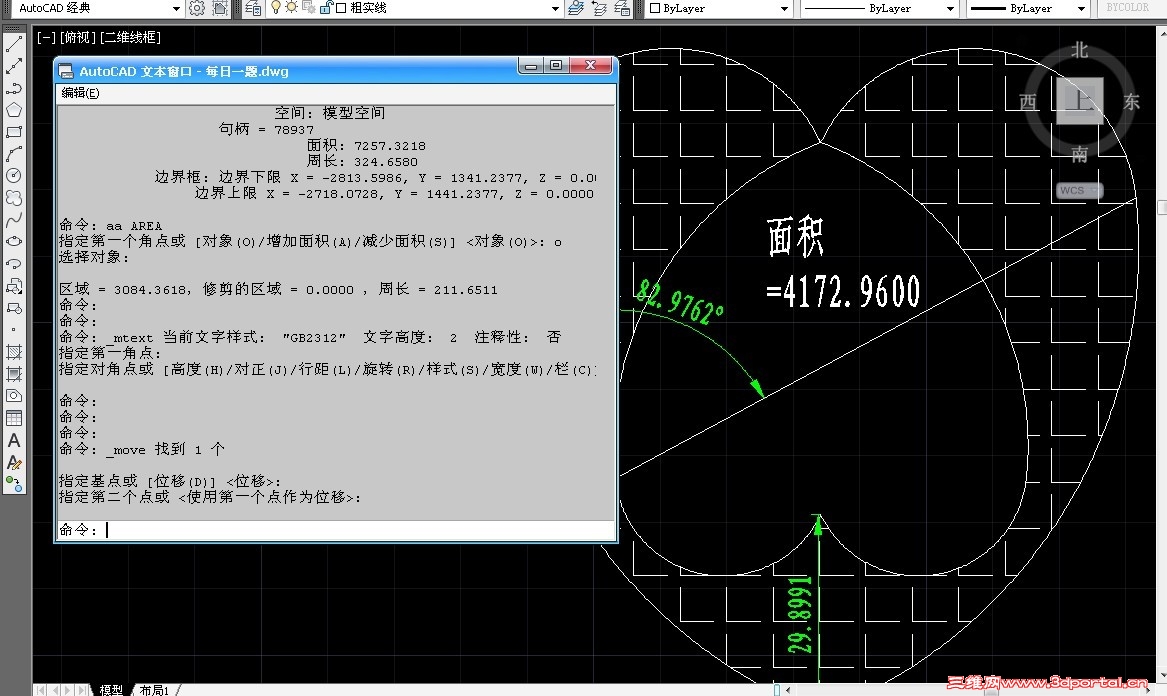Screen dimensions: 1167x696
Task: Open workspace settings gear
Action: 196,8
